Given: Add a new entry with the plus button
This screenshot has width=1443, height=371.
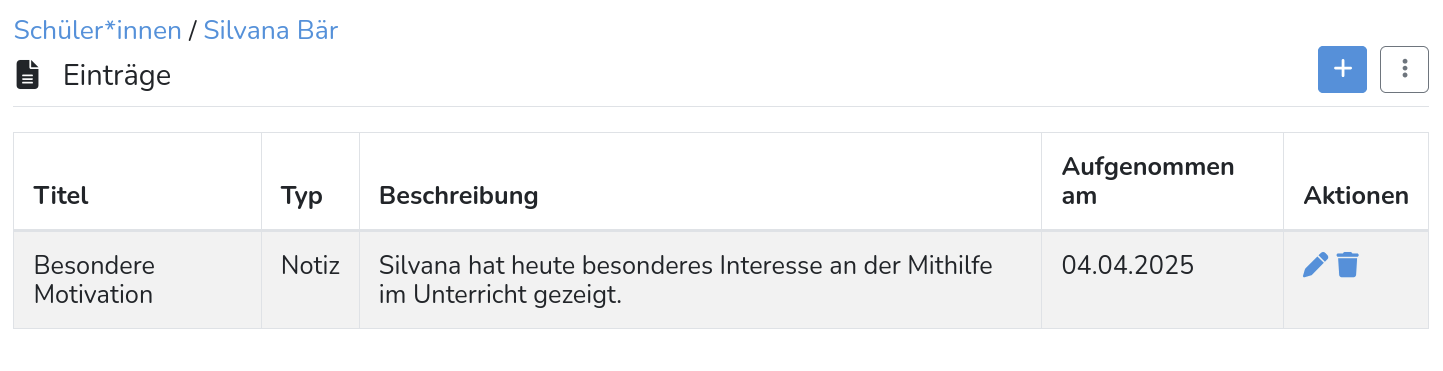Looking at the screenshot, I should click(1342, 69).
